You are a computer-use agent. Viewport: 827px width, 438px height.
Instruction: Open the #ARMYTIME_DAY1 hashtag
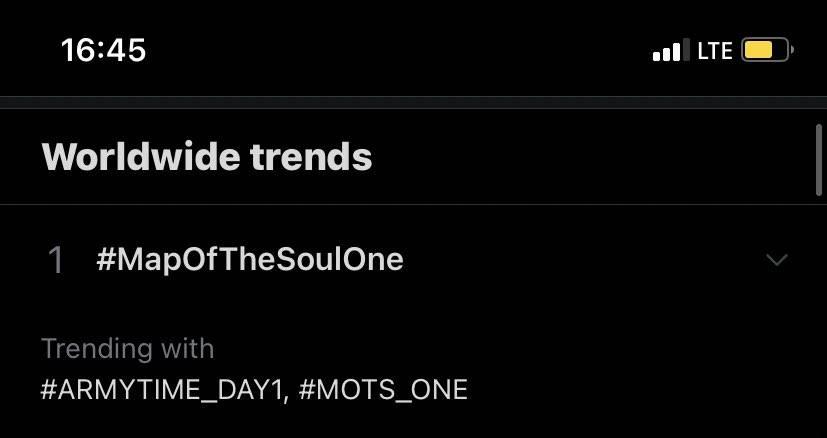161,389
